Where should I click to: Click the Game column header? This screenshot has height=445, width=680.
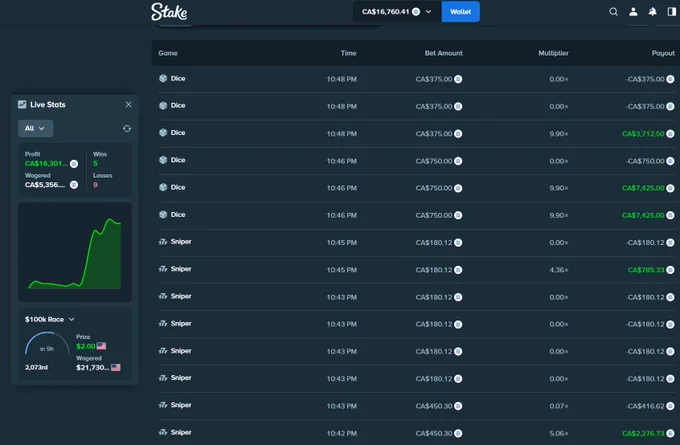point(168,53)
